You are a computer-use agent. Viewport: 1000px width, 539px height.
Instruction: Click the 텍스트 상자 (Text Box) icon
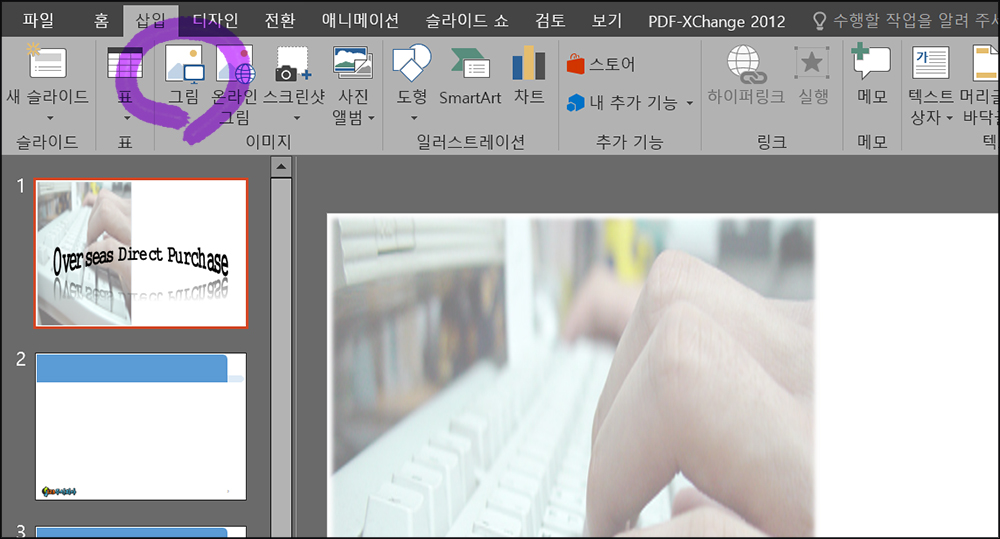click(x=930, y=63)
